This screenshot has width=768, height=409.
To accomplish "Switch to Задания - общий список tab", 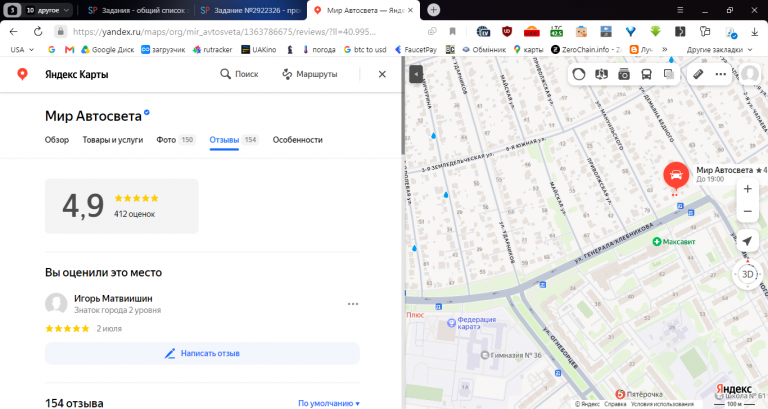I will [x=138, y=10].
